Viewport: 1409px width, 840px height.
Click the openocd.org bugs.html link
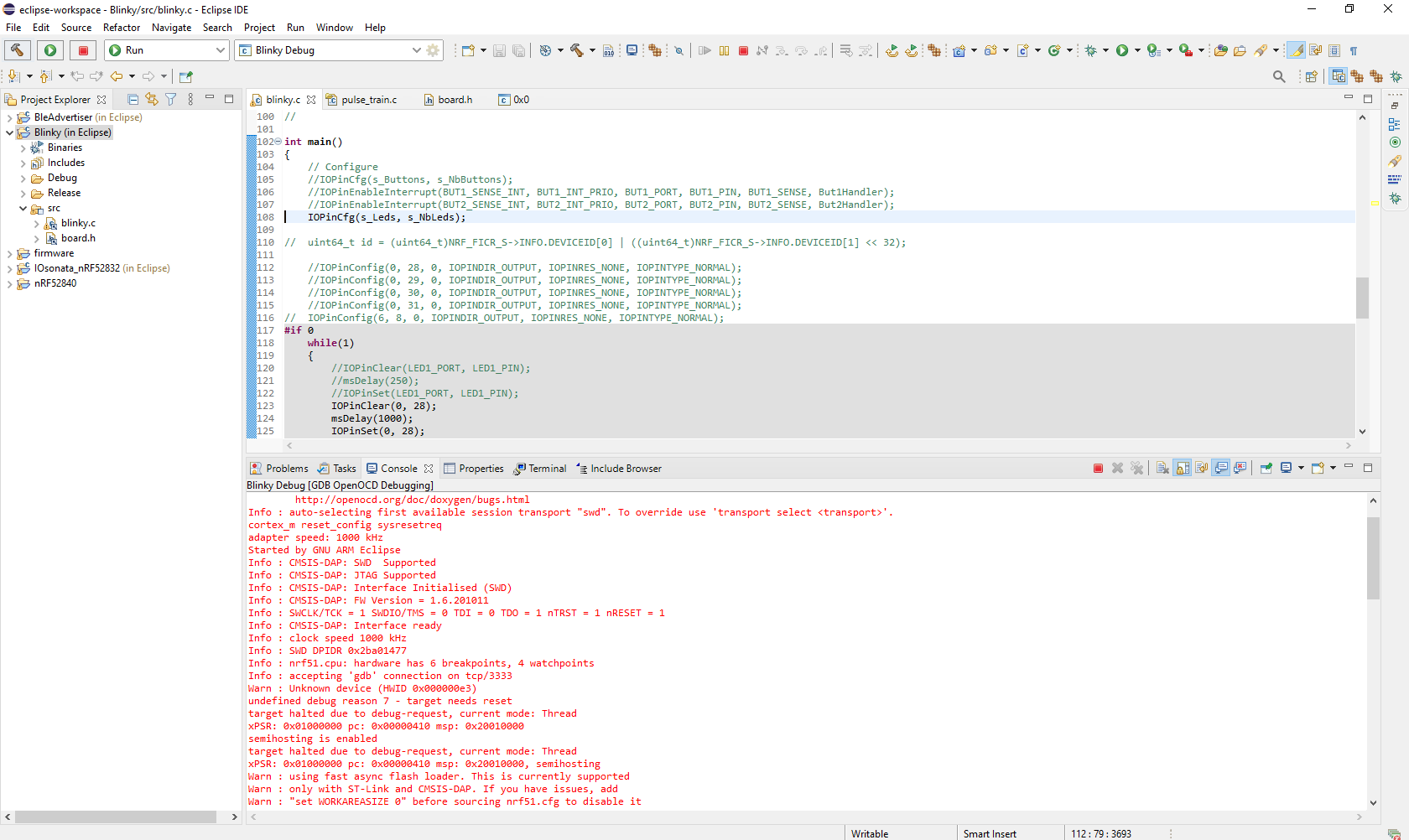(x=412, y=500)
